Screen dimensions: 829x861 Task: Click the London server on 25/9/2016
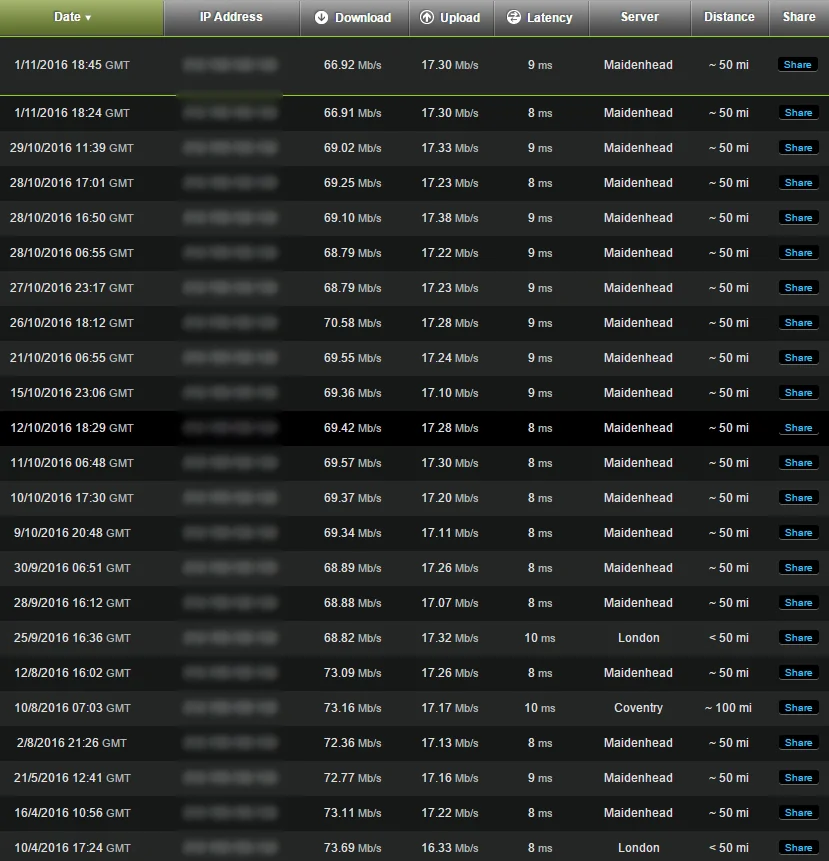pos(638,638)
